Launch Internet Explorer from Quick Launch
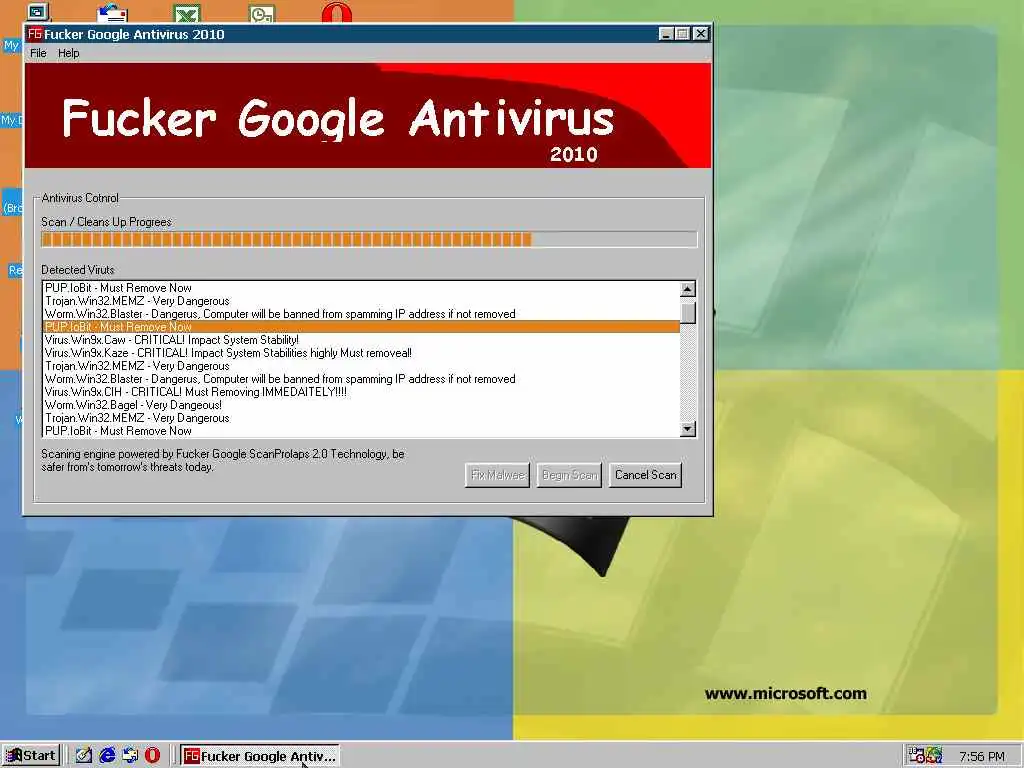This screenshot has height=768, width=1024. tap(107, 756)
